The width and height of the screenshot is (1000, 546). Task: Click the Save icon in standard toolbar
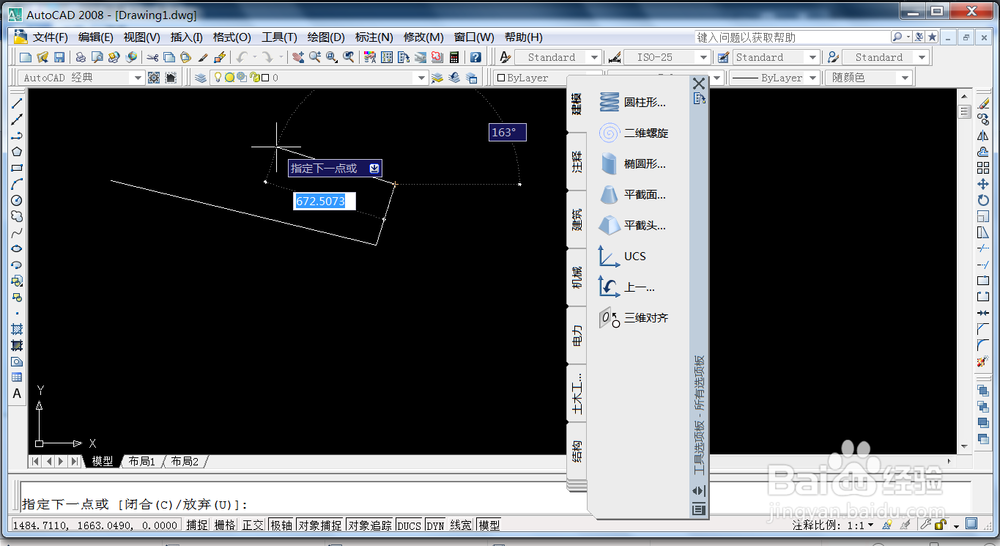point(59,57)
